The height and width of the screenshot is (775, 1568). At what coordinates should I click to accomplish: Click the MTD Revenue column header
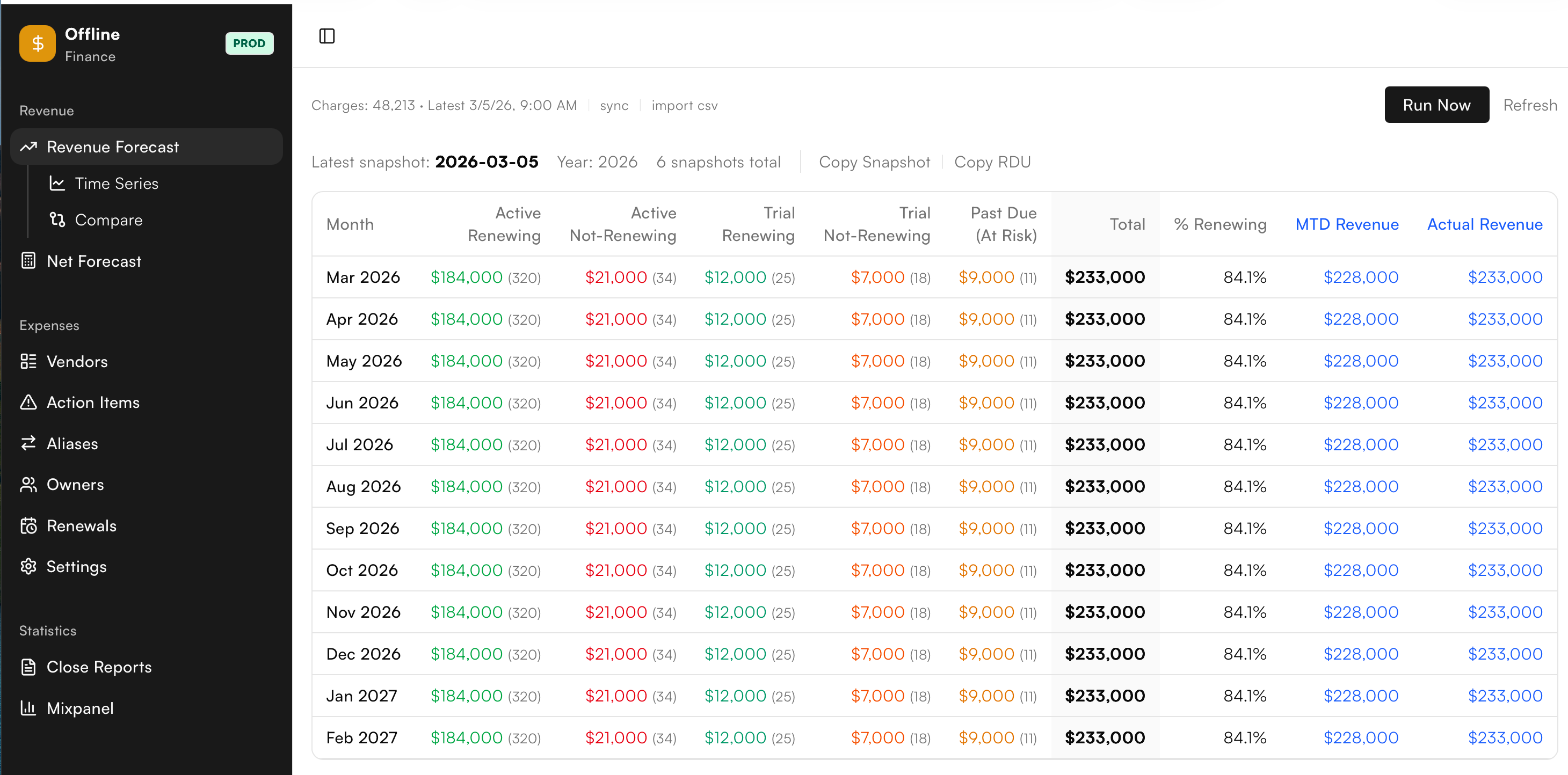click(x=1346, y=224)
